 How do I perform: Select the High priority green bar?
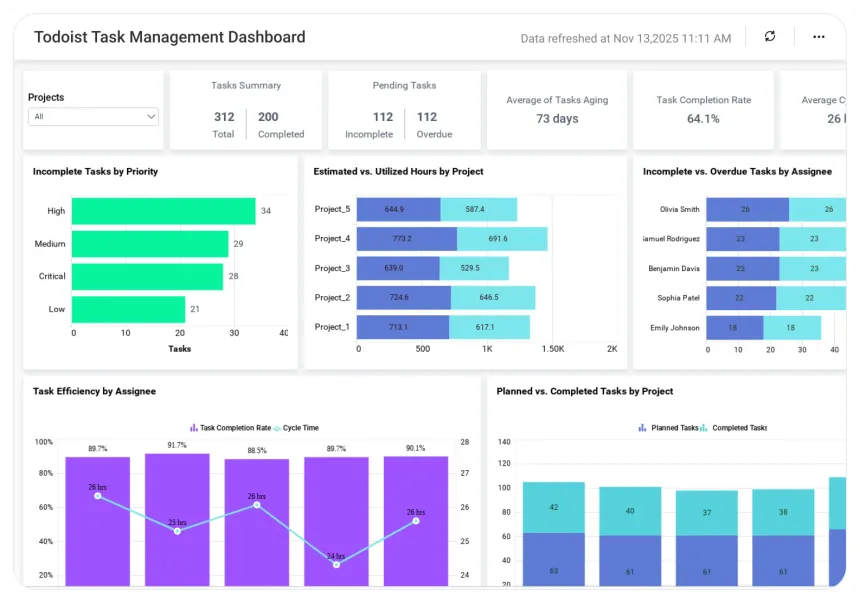pos(163,211)
